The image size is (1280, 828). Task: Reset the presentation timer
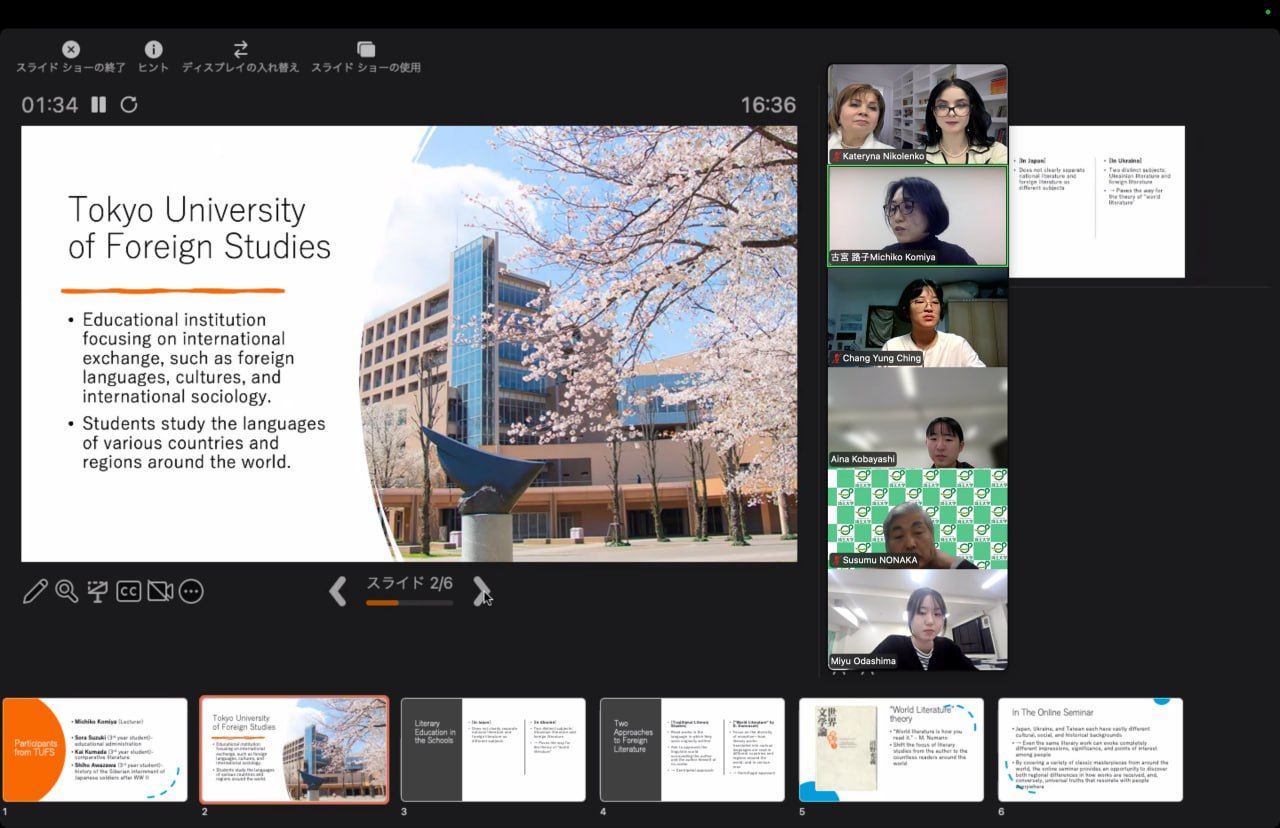(x=129, y=104)
